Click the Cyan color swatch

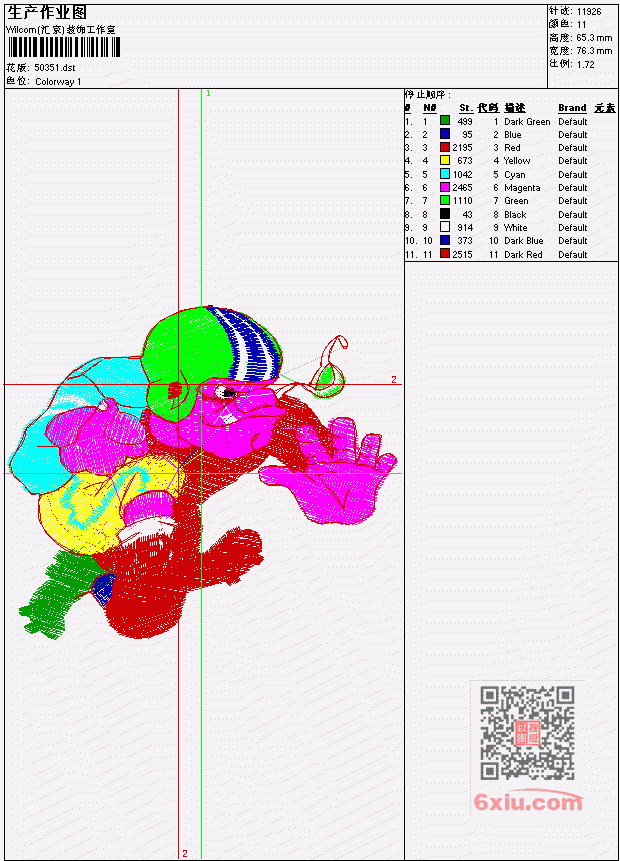coord(445,174)
